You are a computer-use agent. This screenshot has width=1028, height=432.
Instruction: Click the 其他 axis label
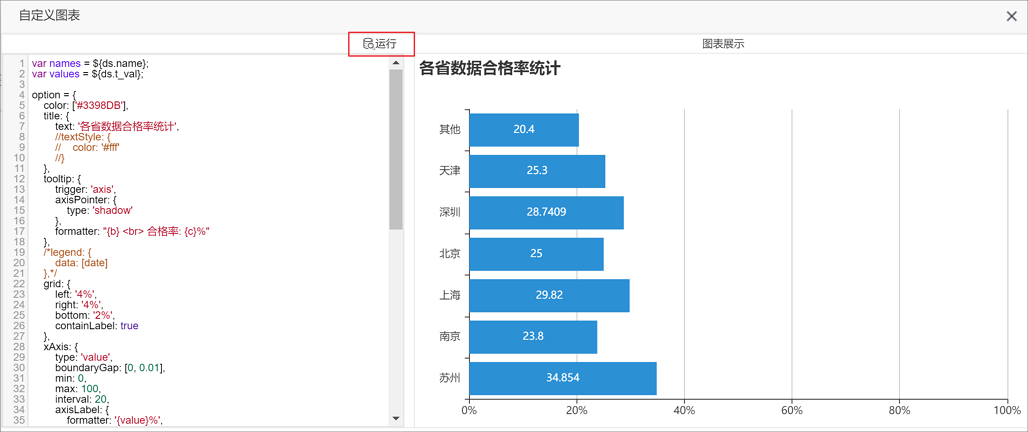pyautogui.click(x=450, y=130)
